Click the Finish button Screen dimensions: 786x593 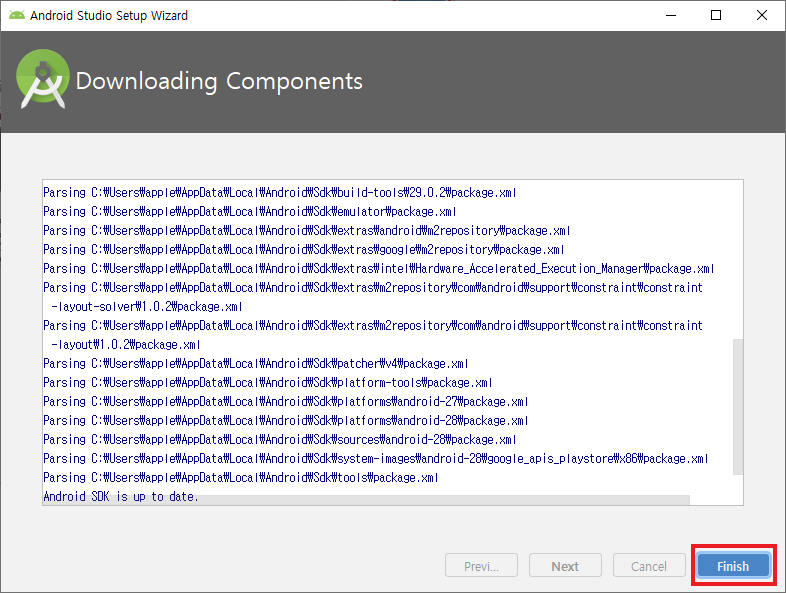[x=733, y=566]
